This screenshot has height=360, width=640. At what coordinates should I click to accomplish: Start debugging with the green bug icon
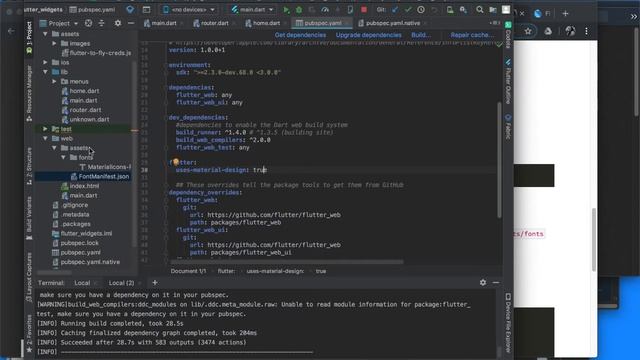pos(299,9)
